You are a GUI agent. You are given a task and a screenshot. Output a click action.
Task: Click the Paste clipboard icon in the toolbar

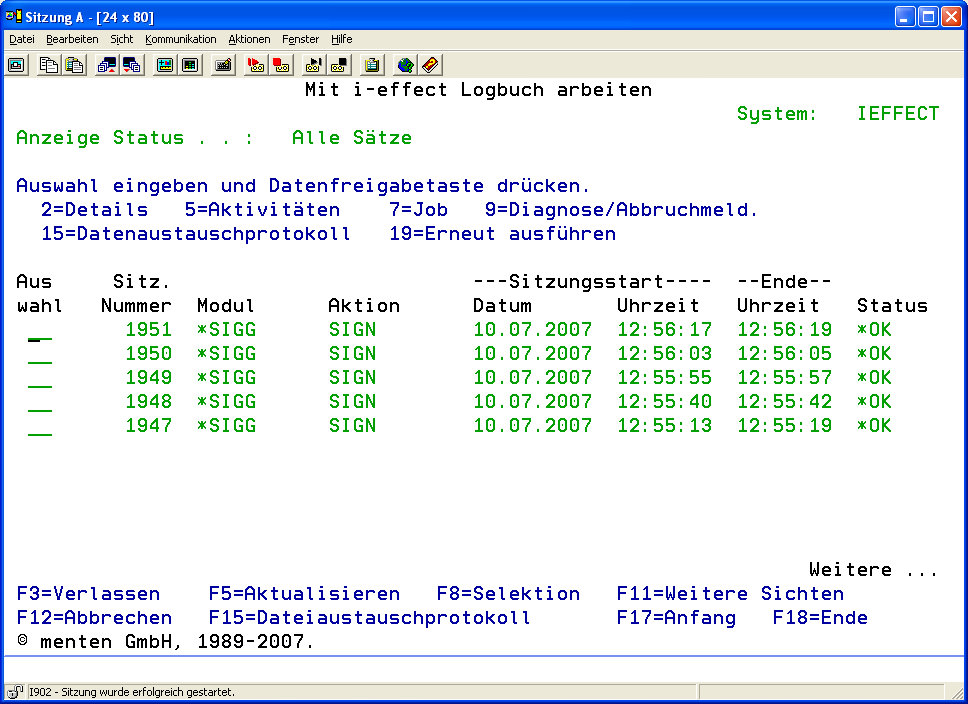pyautogui.click(x=74, y=65)
